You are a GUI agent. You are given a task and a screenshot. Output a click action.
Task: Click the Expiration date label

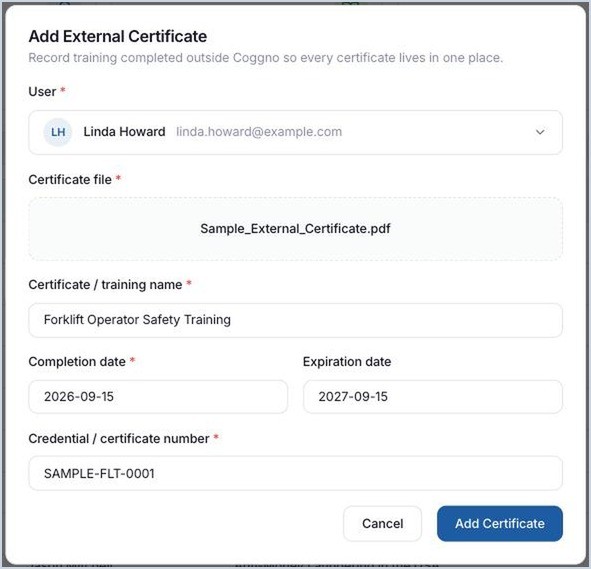(347, 362)
